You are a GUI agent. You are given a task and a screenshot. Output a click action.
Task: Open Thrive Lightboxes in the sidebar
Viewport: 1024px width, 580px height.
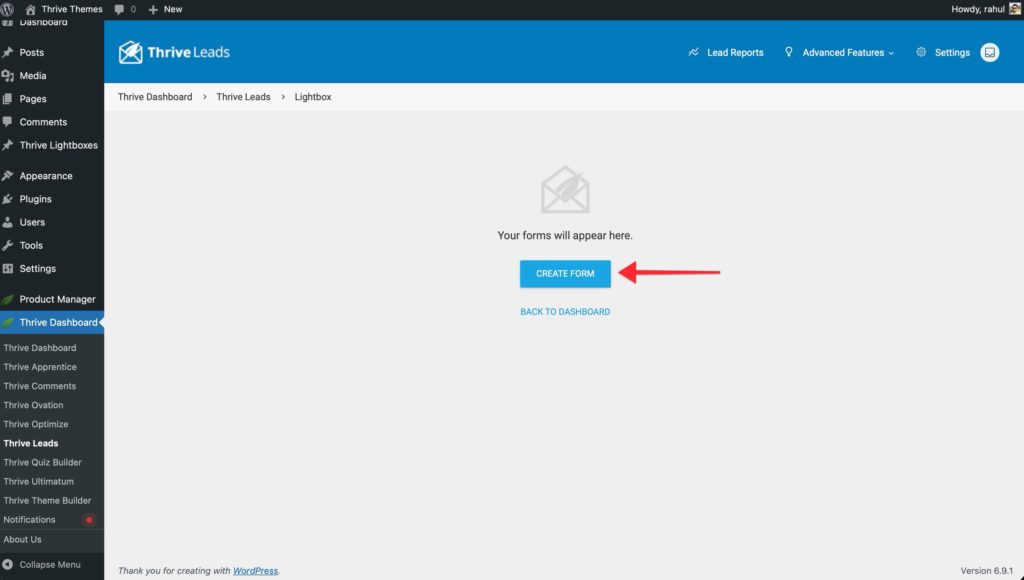[58, 145]
